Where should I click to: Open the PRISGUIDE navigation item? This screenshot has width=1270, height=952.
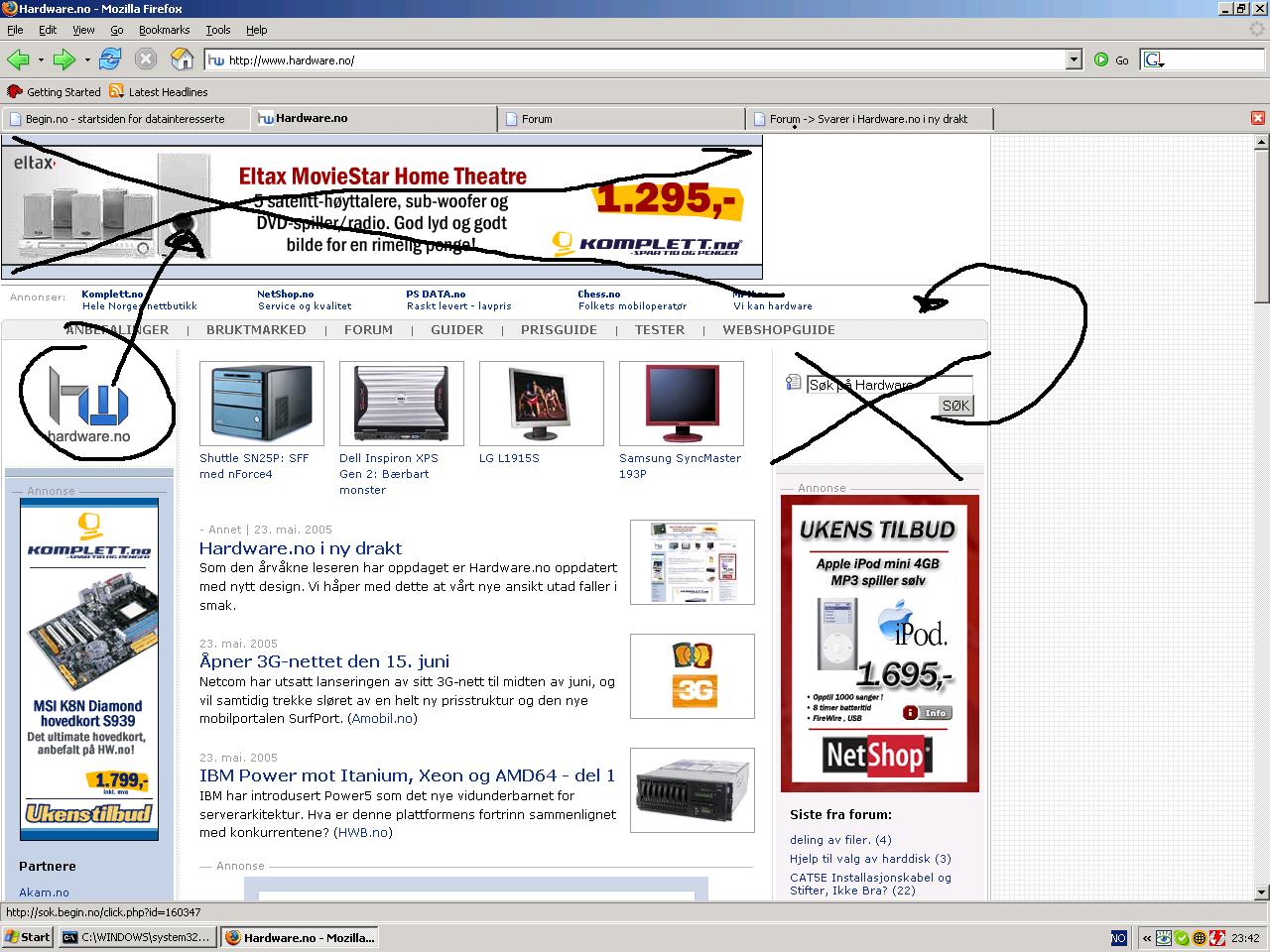pyautogui.click(x=559, y=330)
